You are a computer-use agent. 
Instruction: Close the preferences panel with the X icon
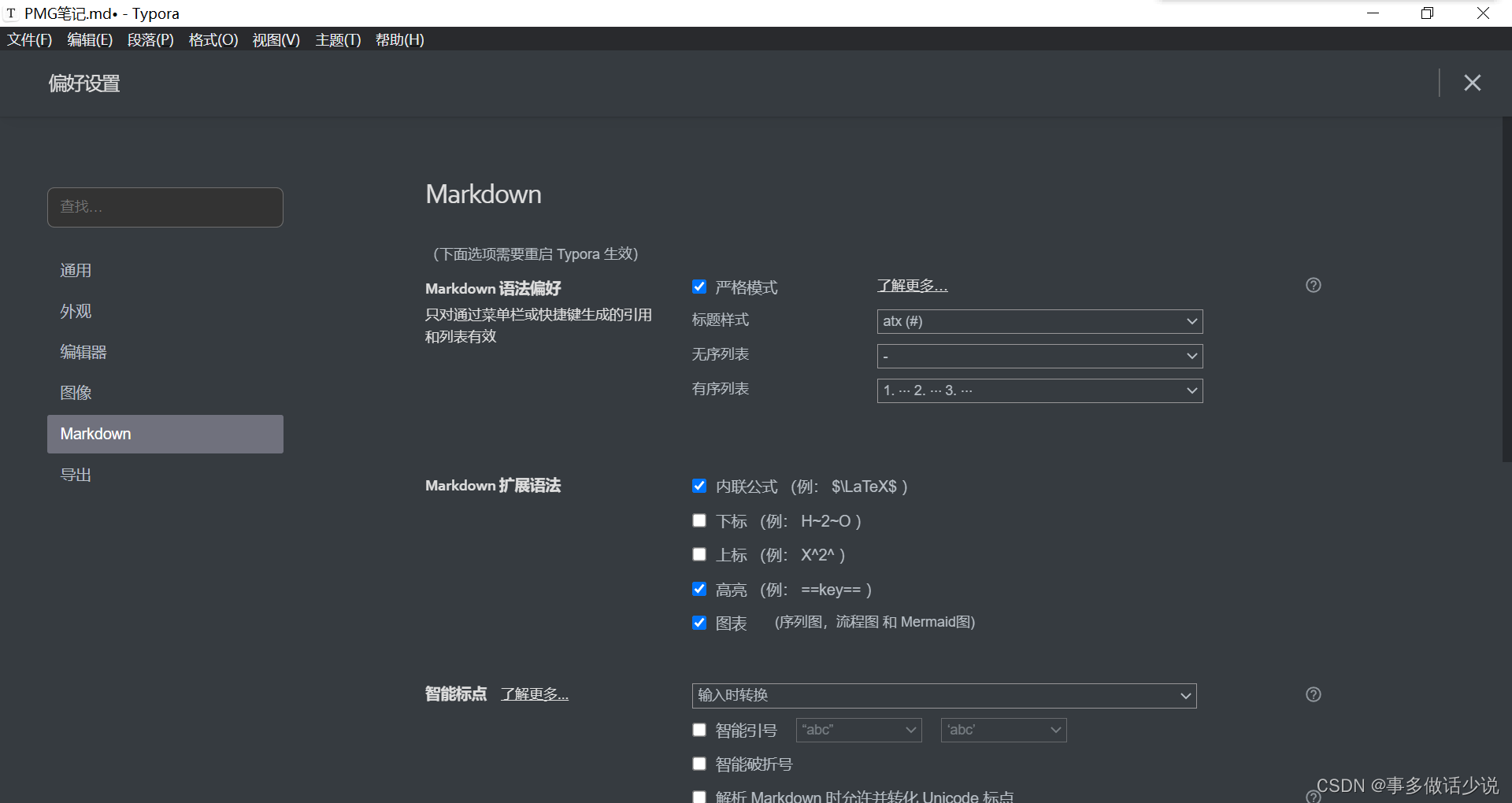[1472, 83]
